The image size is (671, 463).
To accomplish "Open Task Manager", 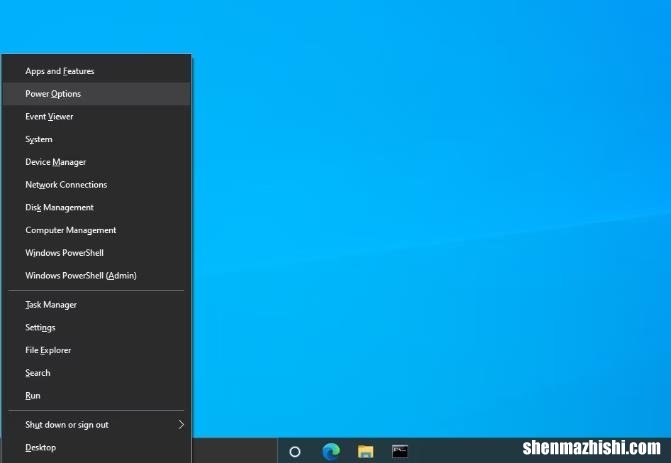I will (x=97, y=305).
